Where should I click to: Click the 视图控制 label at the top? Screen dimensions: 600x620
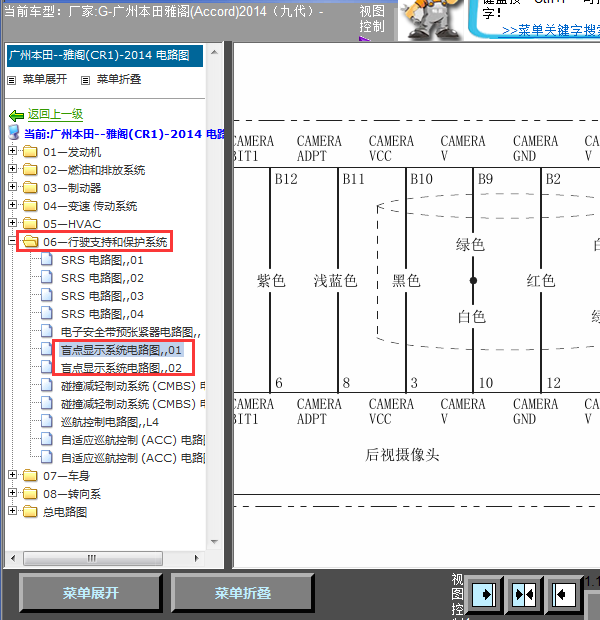pyautogui.click(x=372, y=19)
